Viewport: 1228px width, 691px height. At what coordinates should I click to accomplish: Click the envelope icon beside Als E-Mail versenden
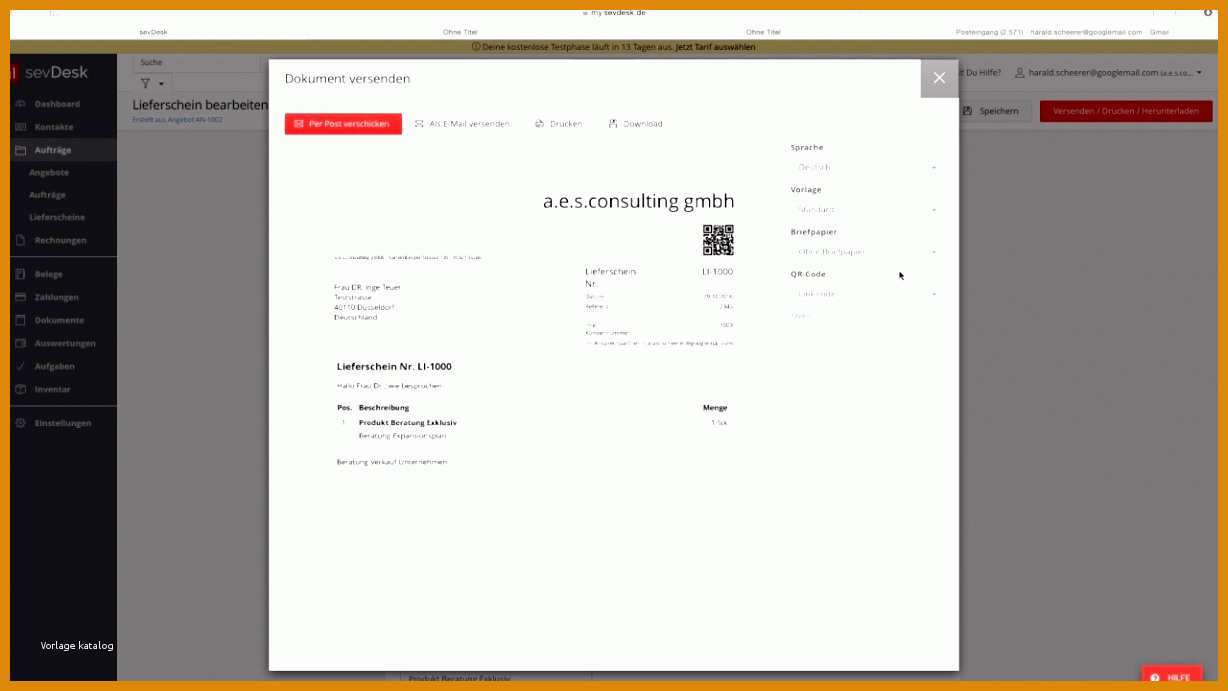click(x=420, y=124)
